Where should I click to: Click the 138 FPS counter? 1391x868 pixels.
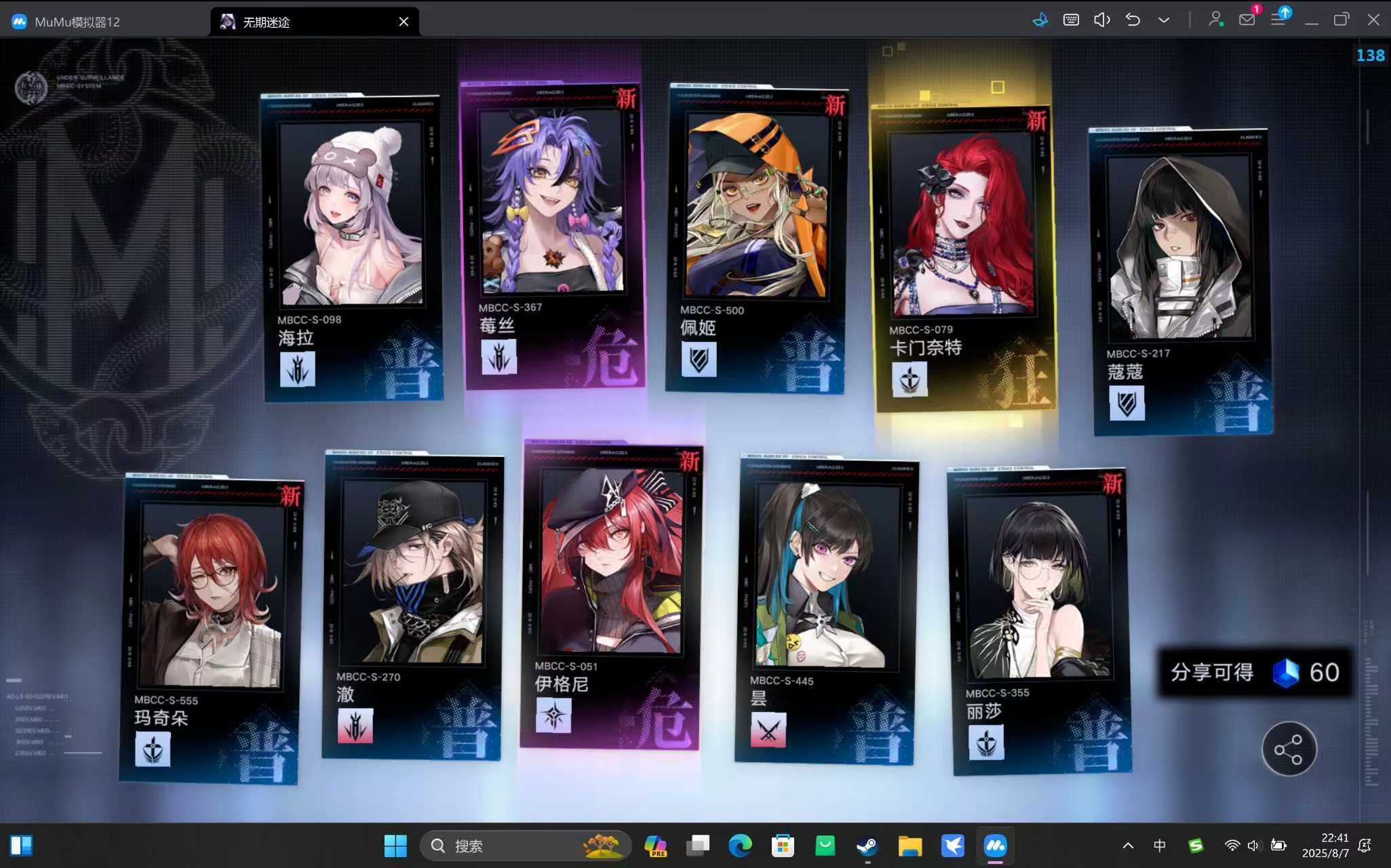click(x=1370, y=56)
